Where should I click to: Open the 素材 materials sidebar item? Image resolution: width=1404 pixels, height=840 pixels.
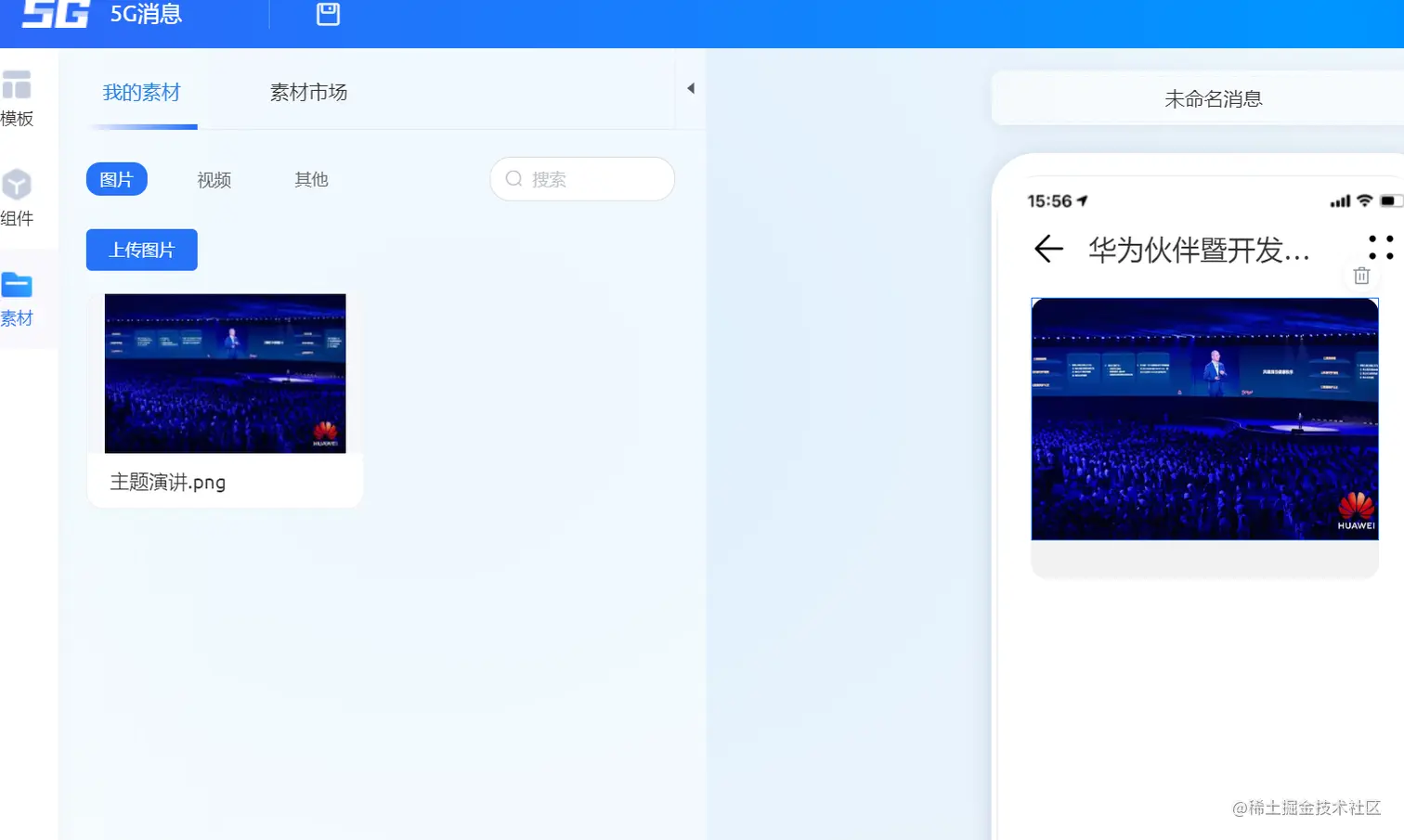tap(17, 300)
